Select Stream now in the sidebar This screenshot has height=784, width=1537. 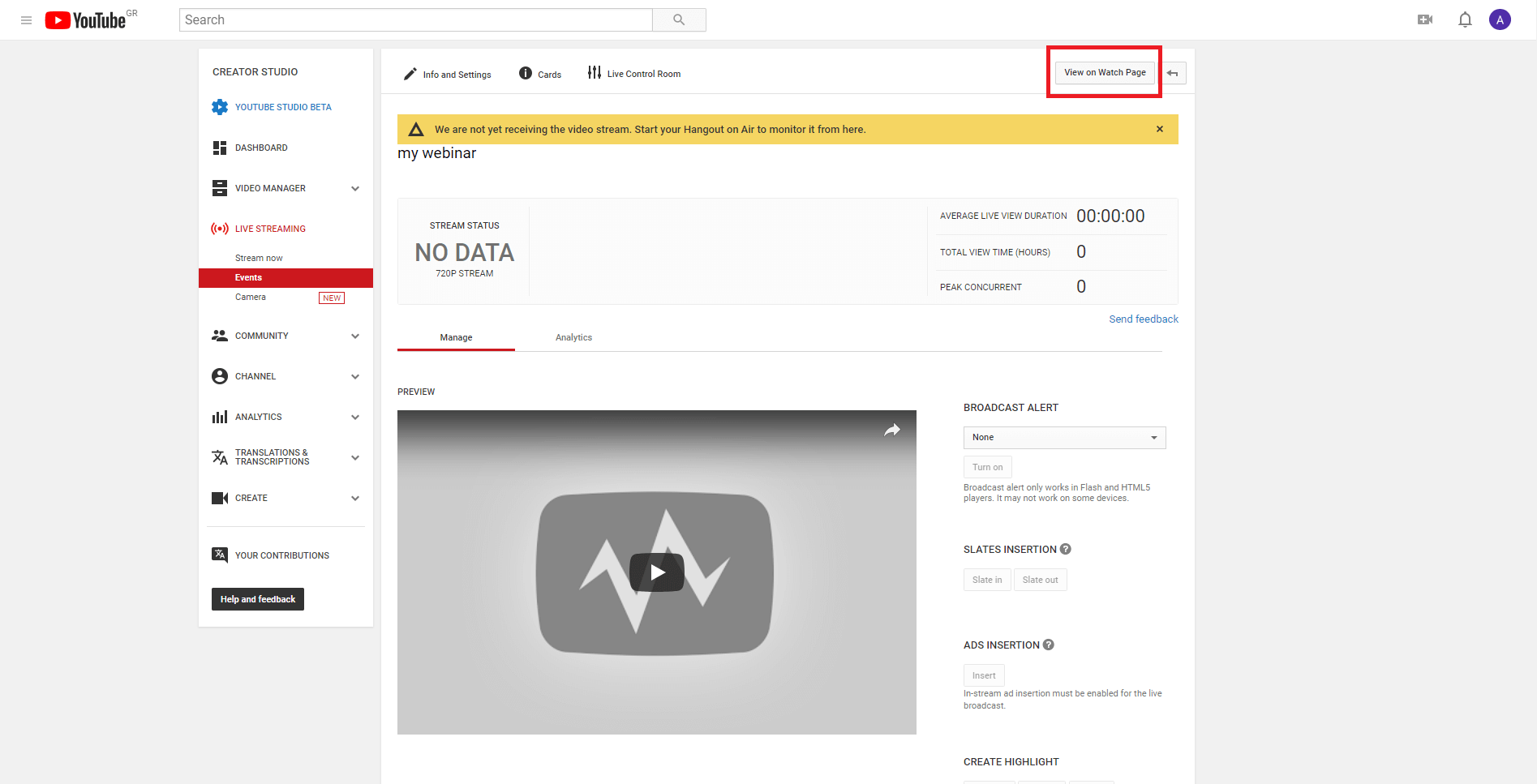click(x=258, y=257)
